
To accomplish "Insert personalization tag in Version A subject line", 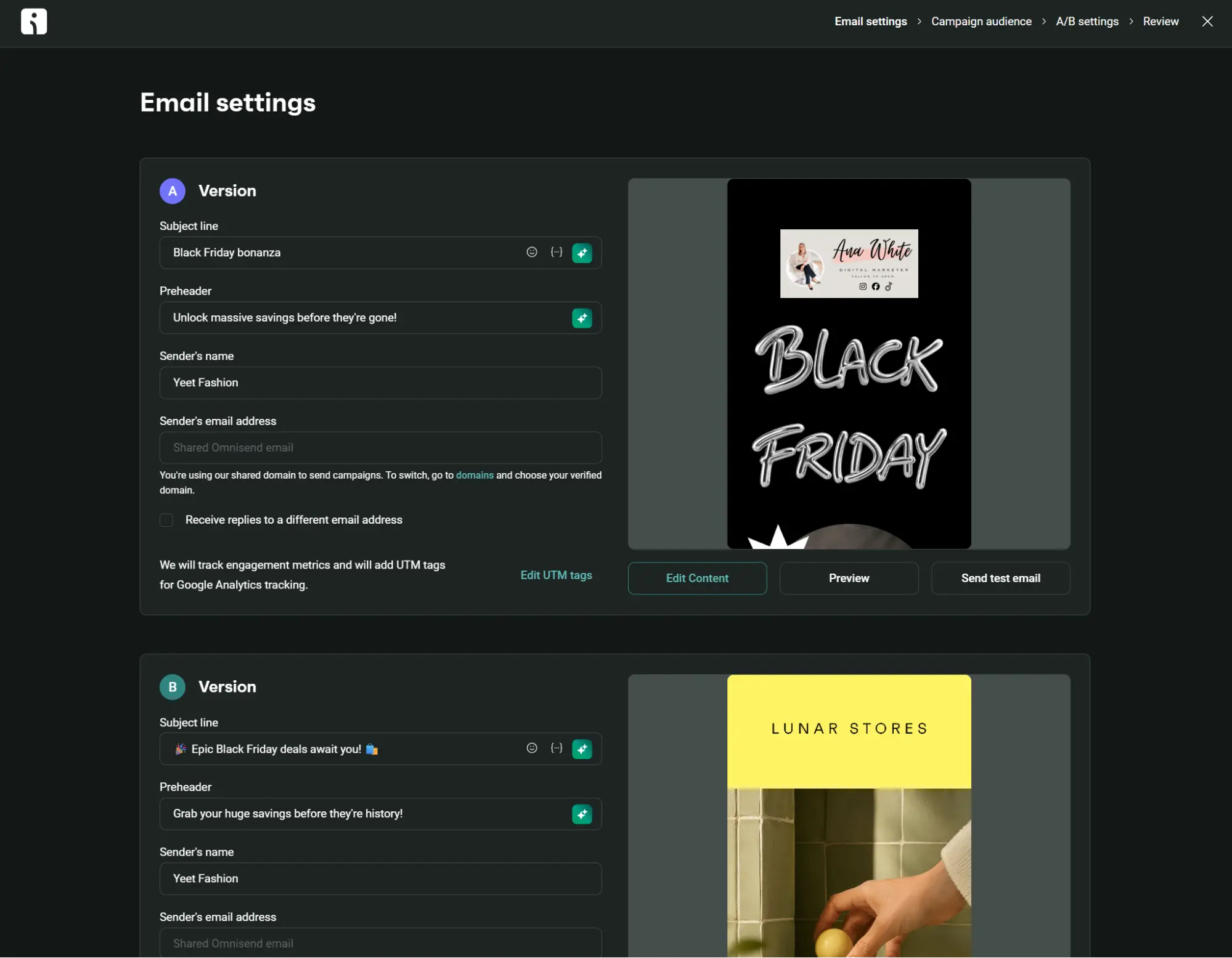I will point(557,252).
